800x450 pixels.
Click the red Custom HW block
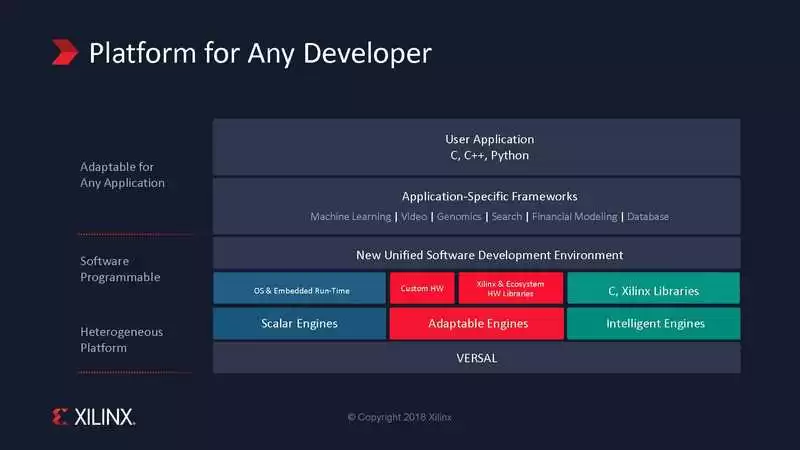click(422, 290)
